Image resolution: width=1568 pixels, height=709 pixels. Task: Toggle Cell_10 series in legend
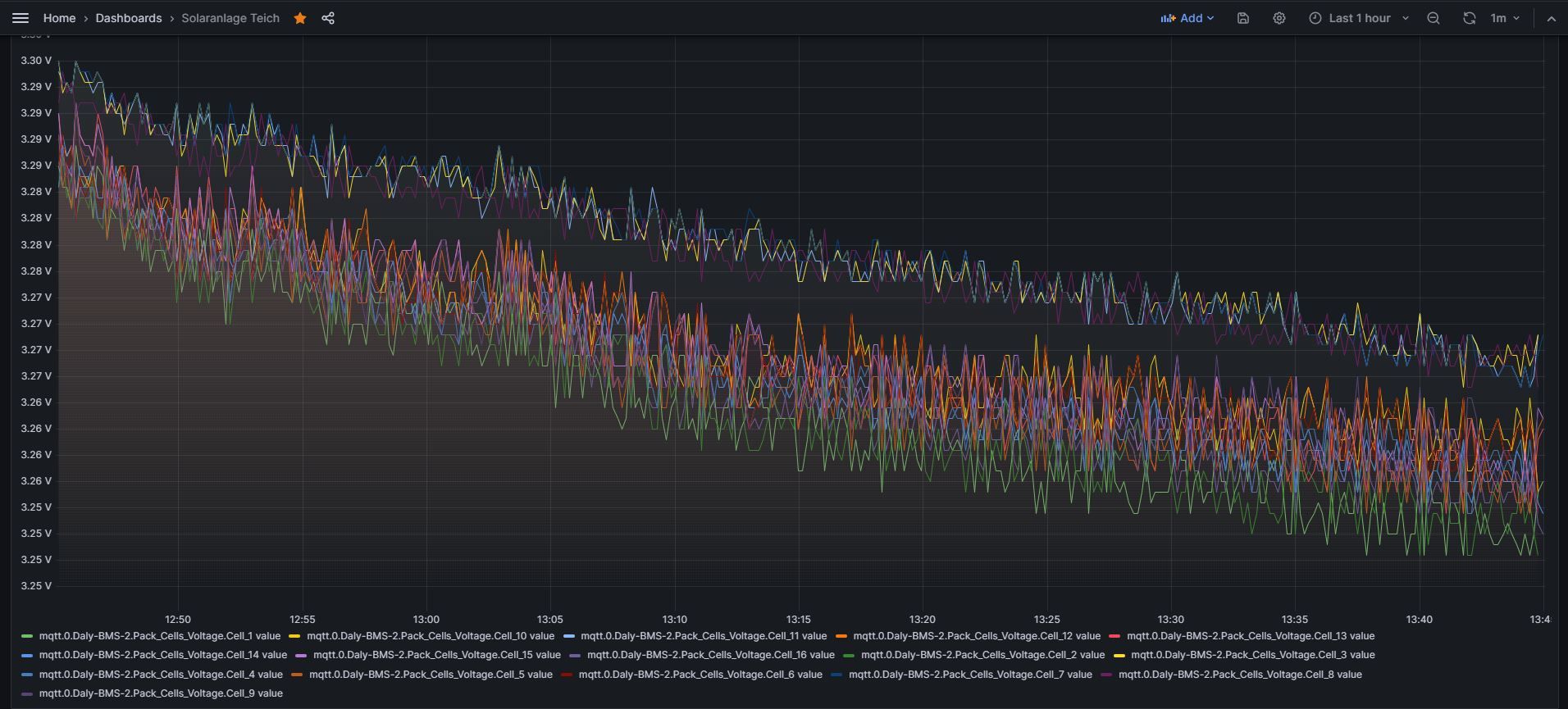[x=430, y=636]
